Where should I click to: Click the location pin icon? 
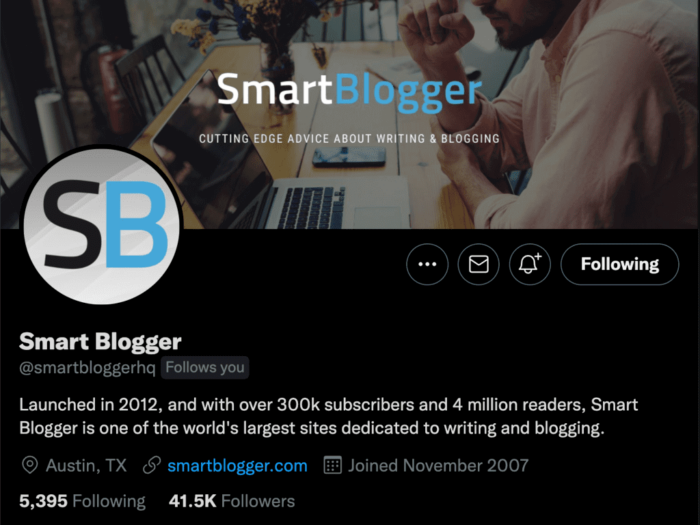(x=30, y=466)
